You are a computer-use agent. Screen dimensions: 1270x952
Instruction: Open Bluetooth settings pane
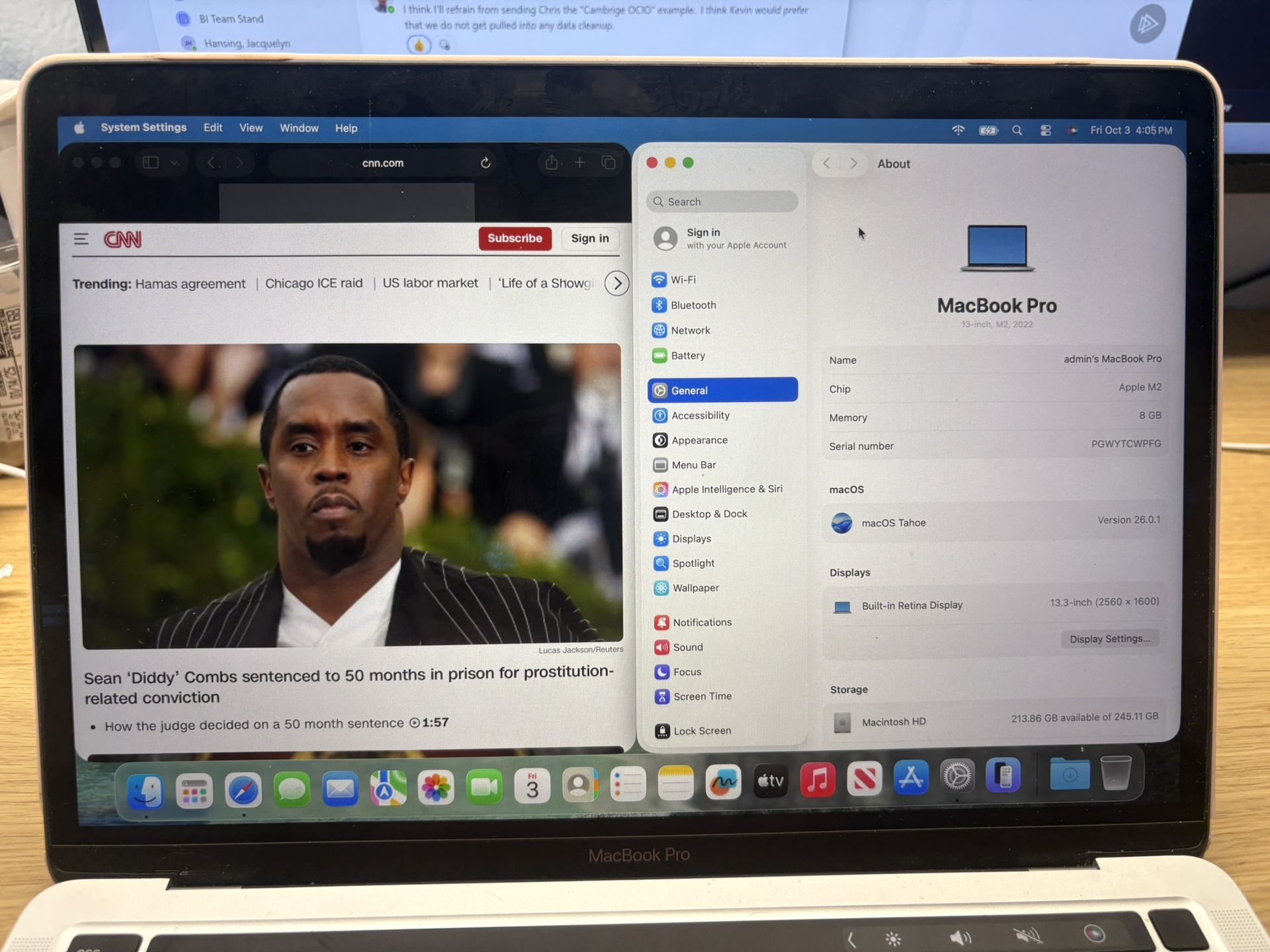point(692,305)
